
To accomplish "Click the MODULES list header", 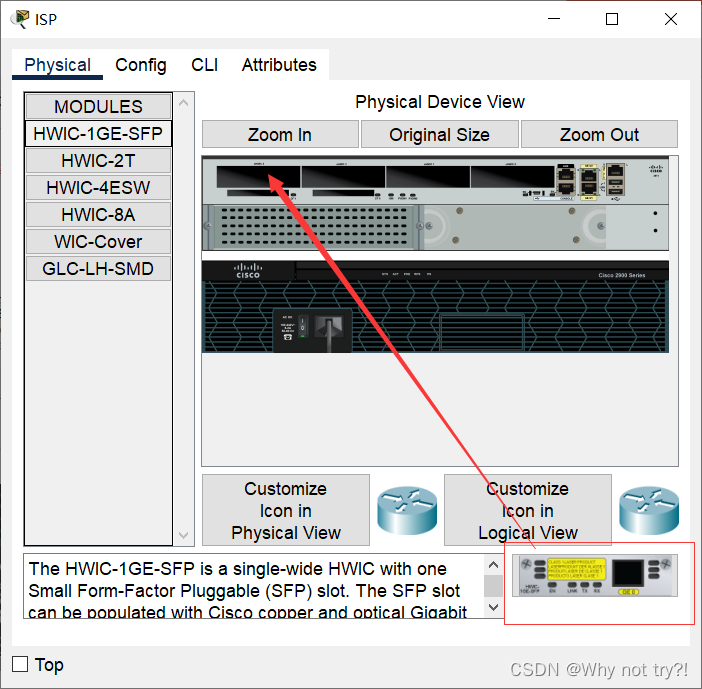I will (98, 107).
